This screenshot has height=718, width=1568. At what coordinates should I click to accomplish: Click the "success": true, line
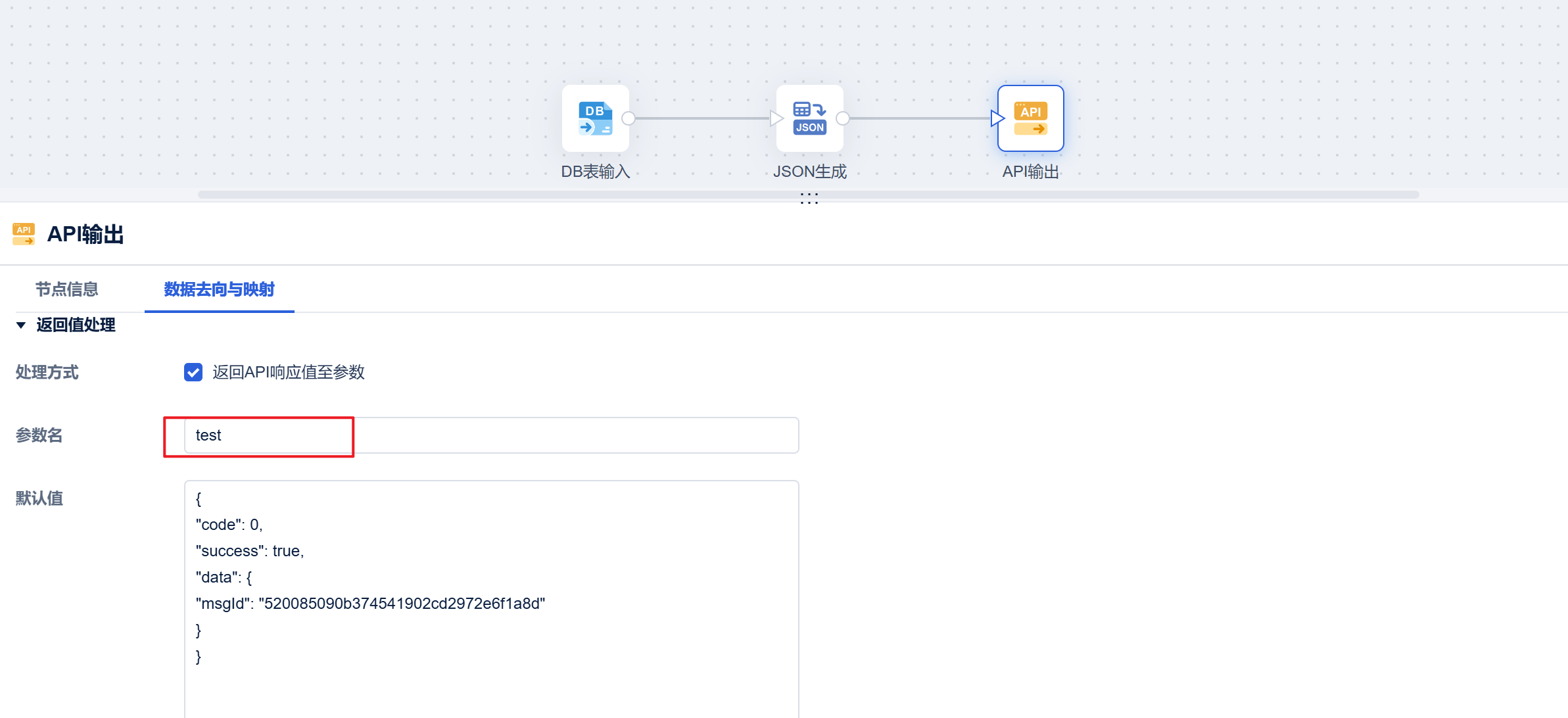(x=249, y=551)
